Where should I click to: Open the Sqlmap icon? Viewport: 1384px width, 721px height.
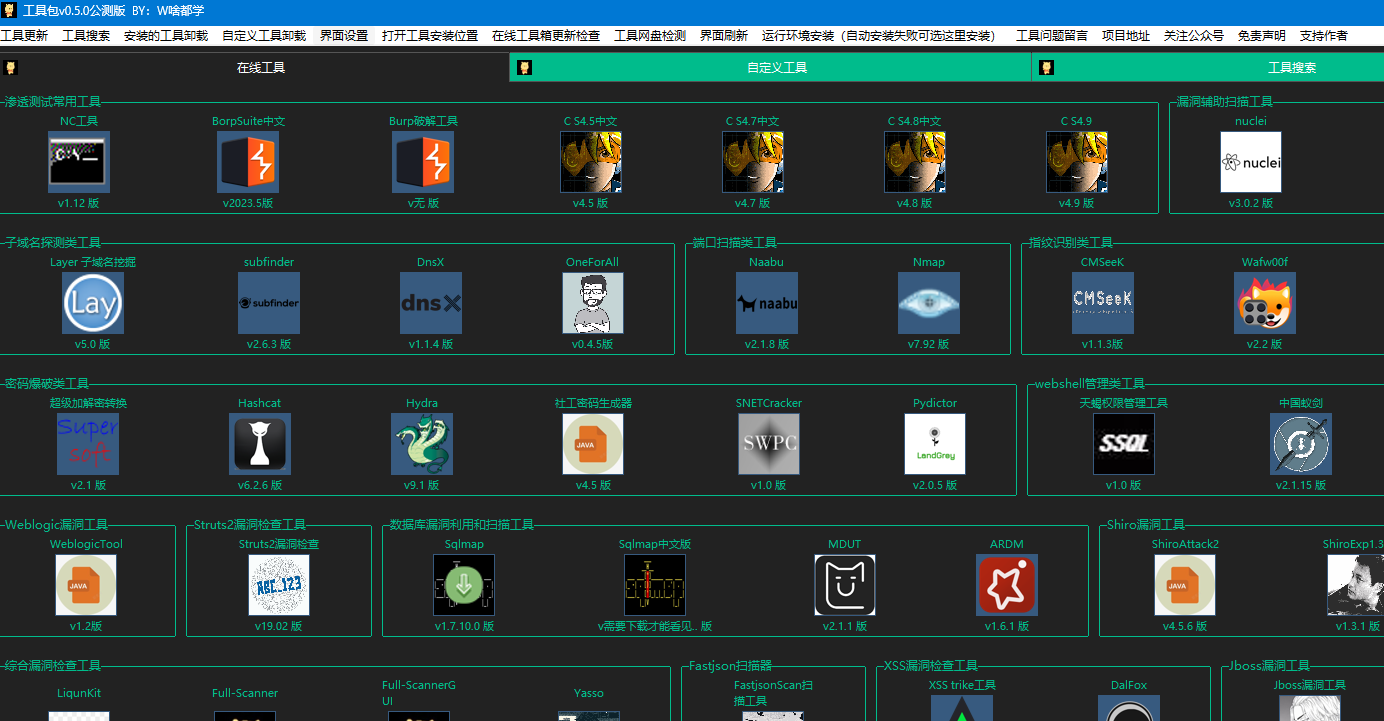pos(464,585)
